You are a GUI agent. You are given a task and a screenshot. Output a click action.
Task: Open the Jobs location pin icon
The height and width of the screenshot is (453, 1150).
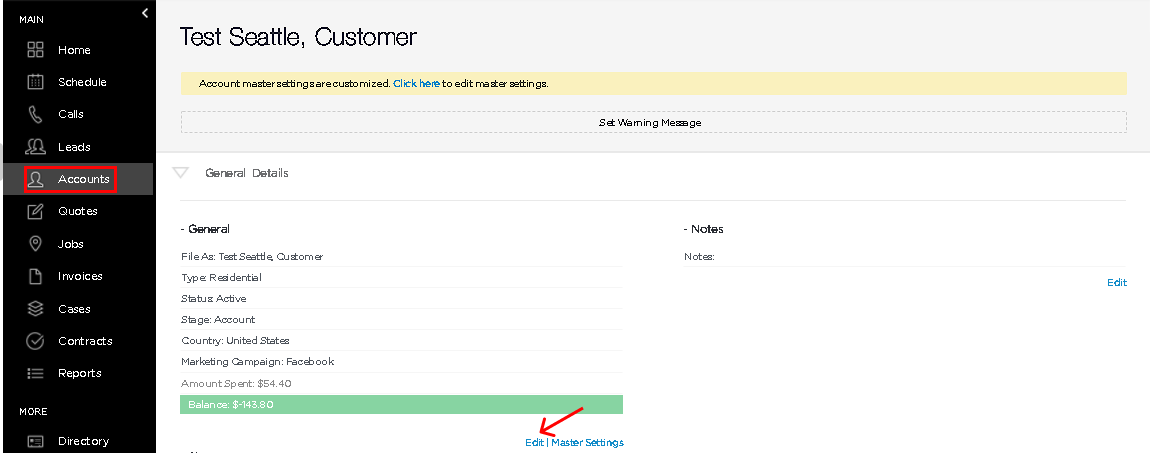[35, 244]
